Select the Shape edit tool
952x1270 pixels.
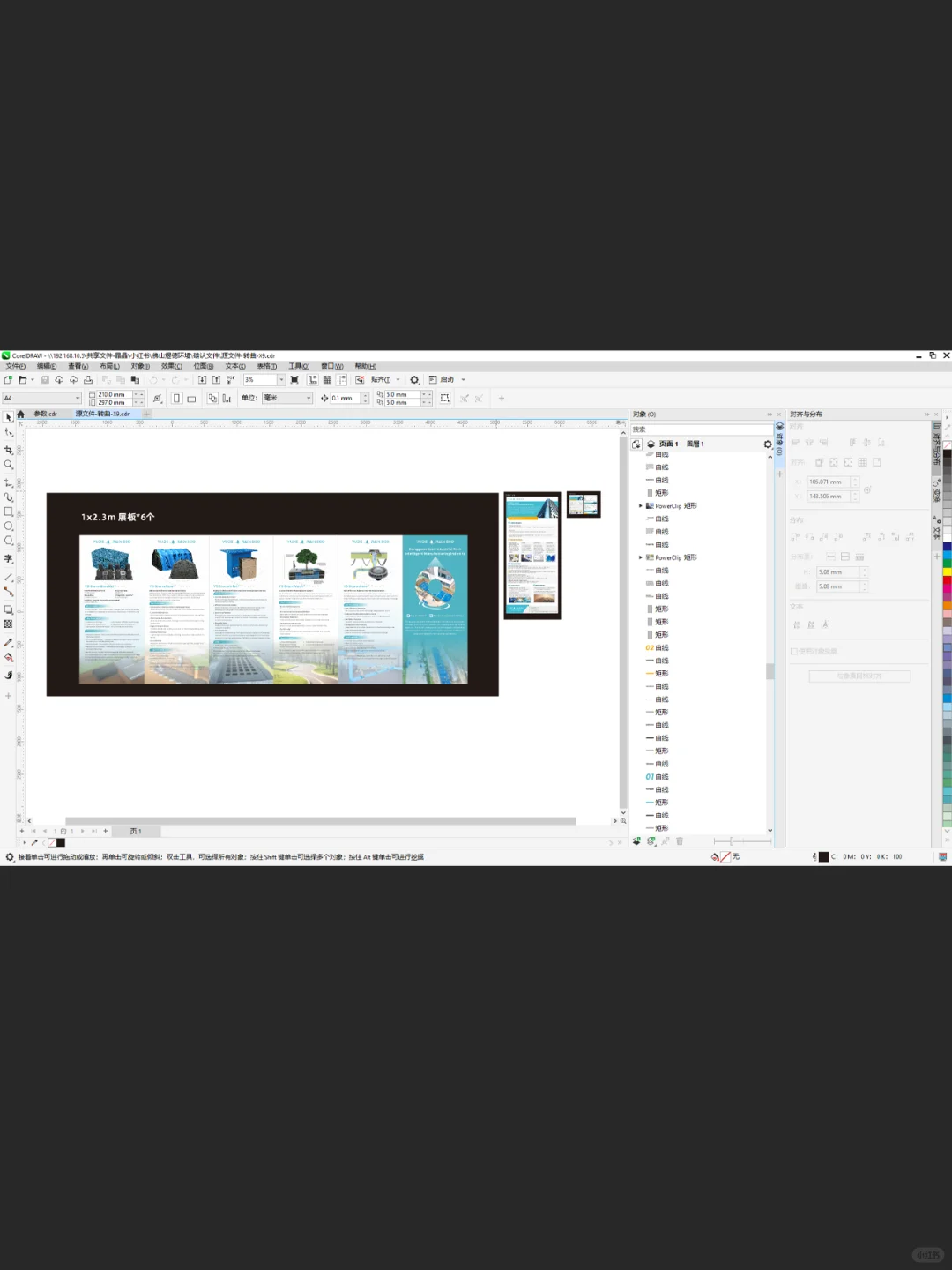pos(9,432)
